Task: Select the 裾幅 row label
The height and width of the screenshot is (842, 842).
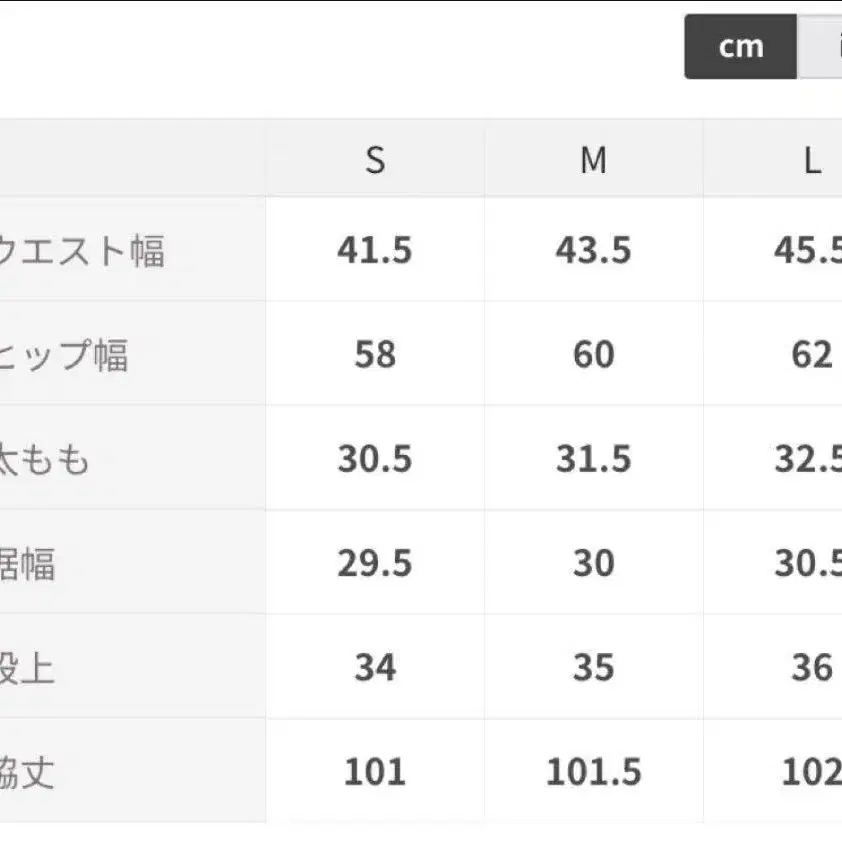Action: pos(27,563)
